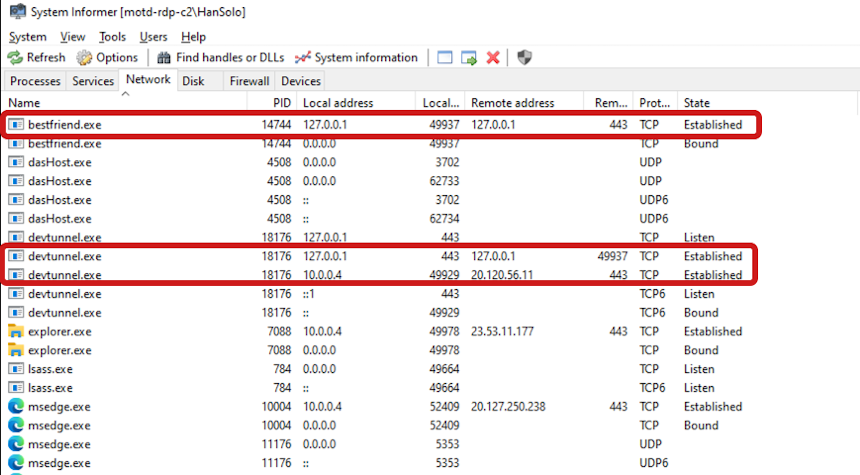Click explorer.exe Bound row folder icon
The width and height of the screenshot is (860, 475).
point(16,350)
